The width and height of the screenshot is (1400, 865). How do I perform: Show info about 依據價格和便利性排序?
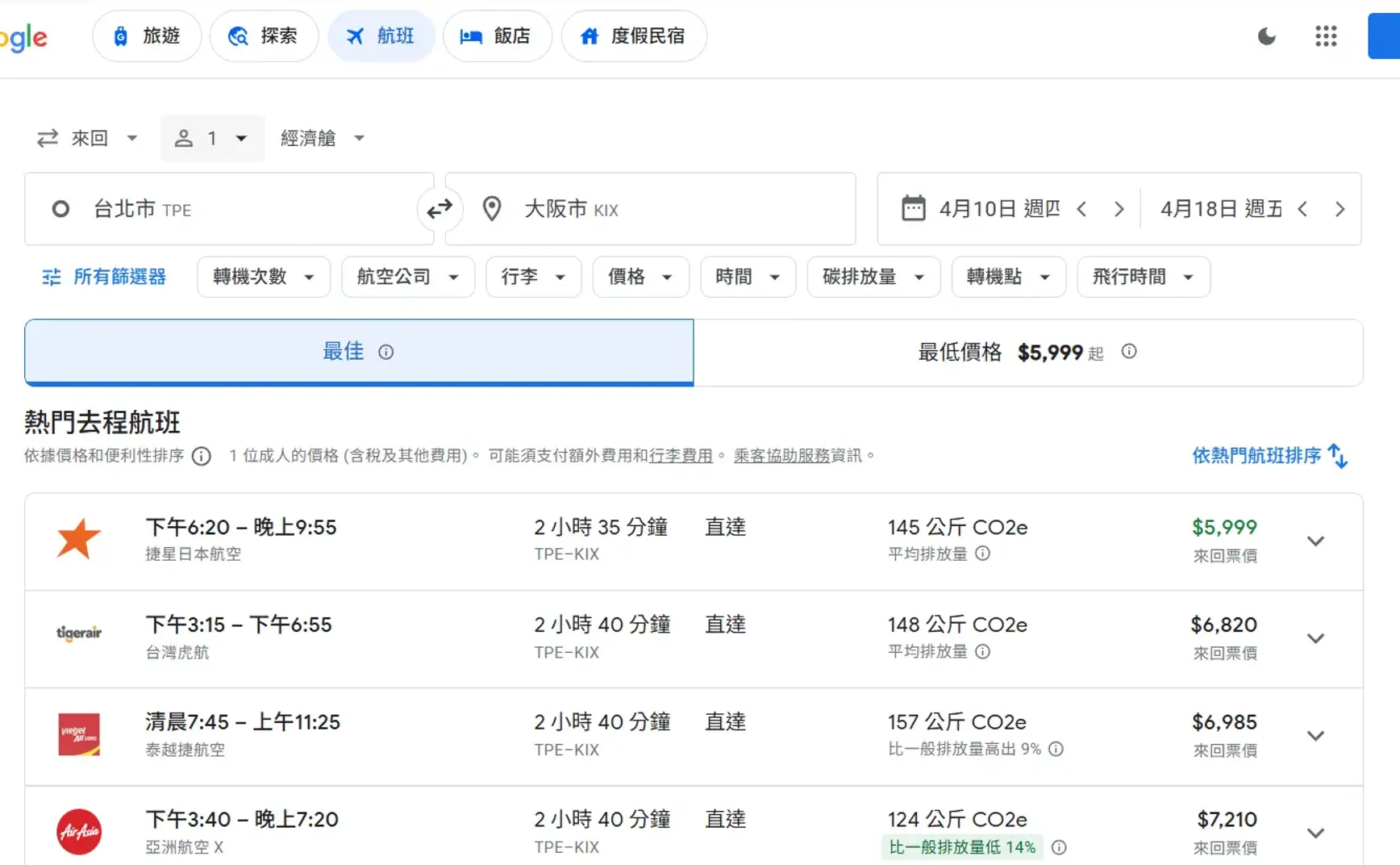(202, 457)
